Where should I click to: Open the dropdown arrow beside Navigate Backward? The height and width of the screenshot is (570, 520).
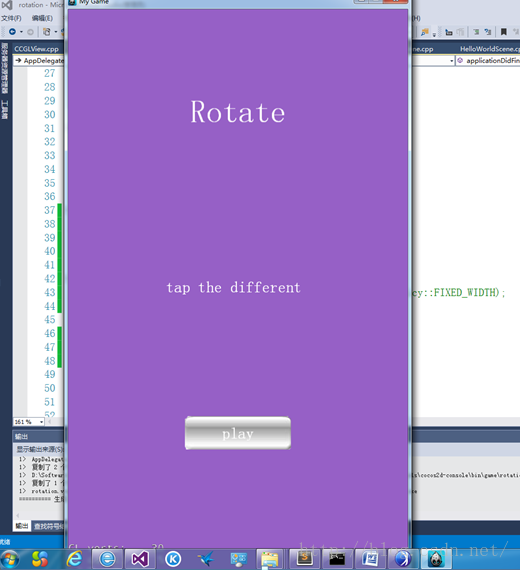point(21,32)
